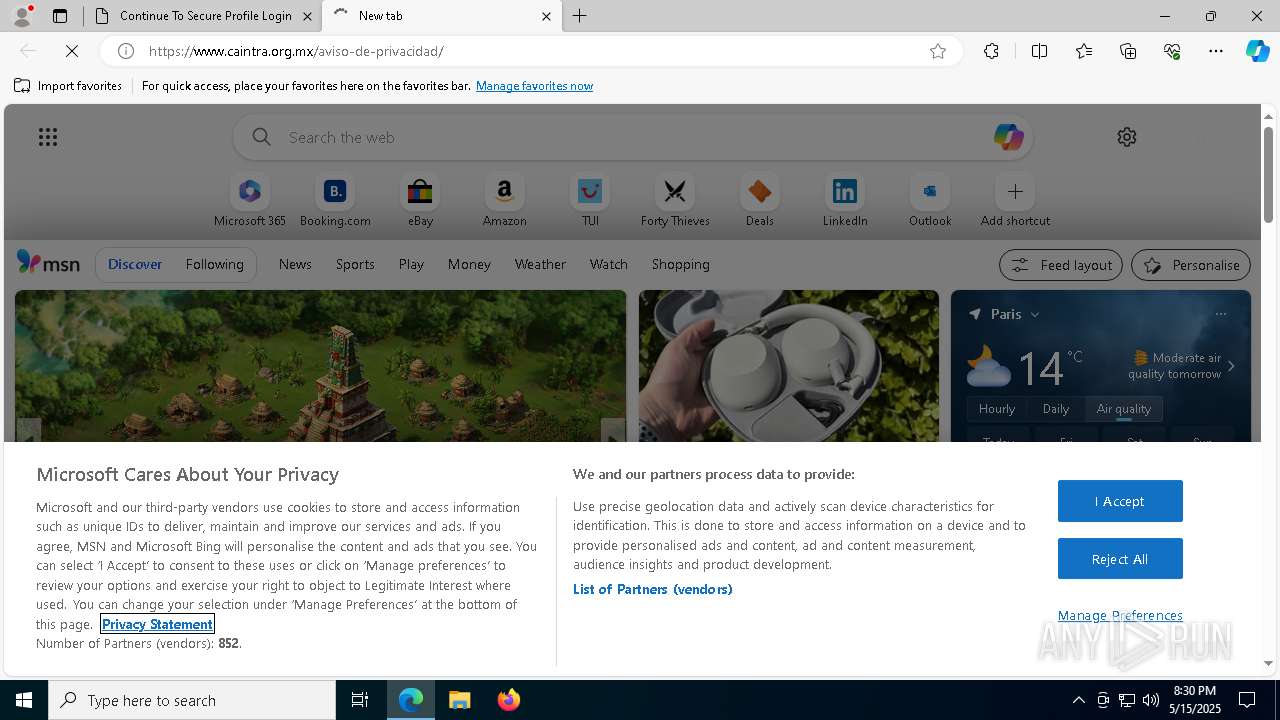Open the Money section
Viewport: 1280px width, 720px height.
[x=469, y=264]
